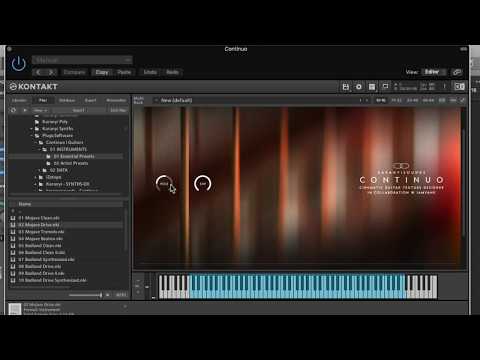Click the Kontakt logo

coord(34,87)
